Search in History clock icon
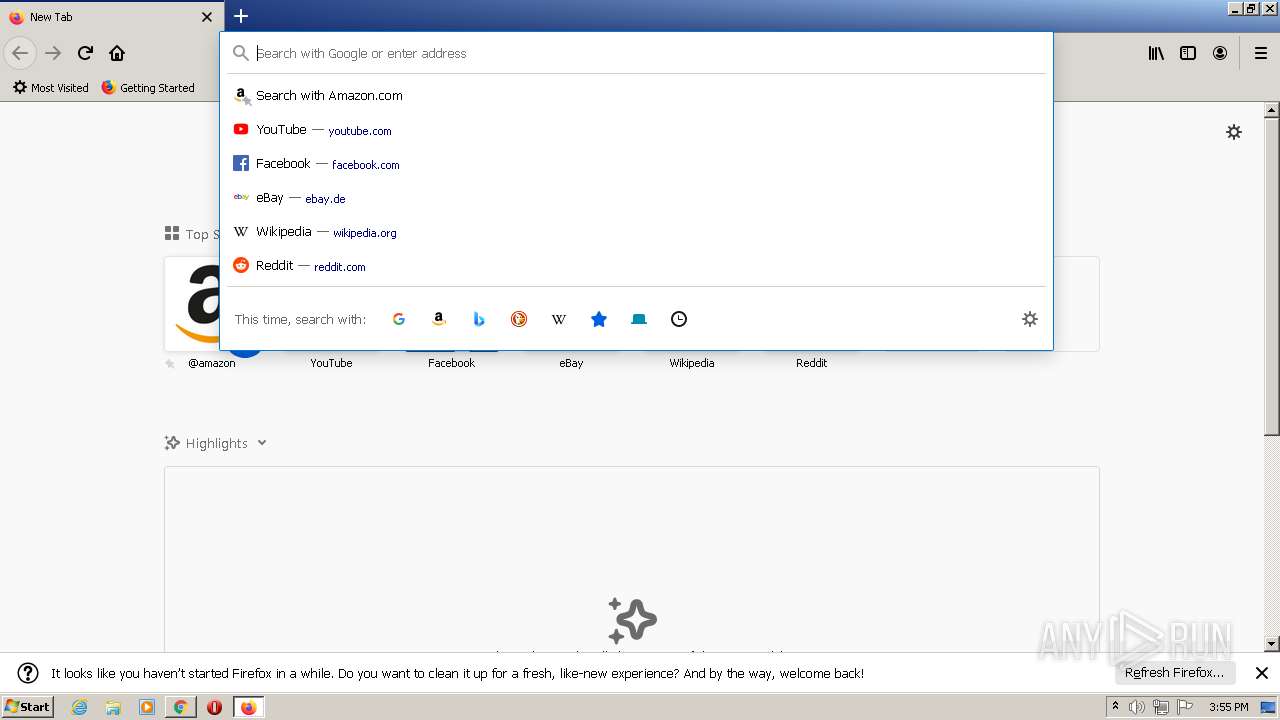 point(678,319)
